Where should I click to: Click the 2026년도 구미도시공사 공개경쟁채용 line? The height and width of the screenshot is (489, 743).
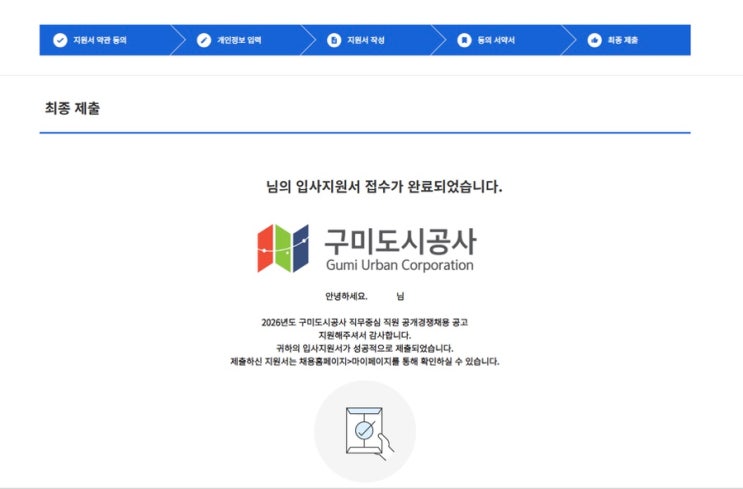(x=364, y=322)
